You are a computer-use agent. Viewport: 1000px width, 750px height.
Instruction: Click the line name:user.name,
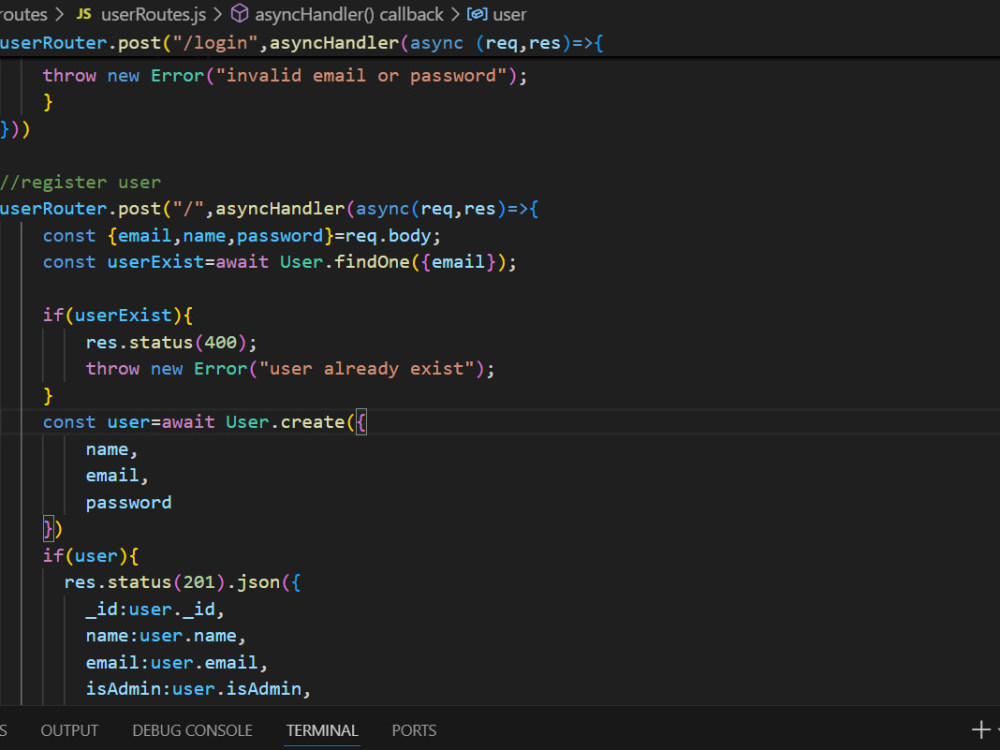[166, 636]
